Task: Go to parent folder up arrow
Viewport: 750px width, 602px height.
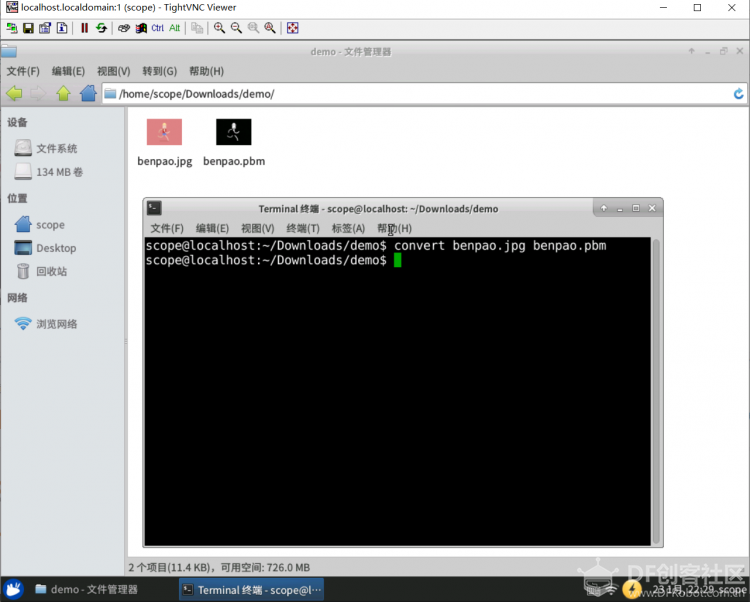Action: coord(63,93)
